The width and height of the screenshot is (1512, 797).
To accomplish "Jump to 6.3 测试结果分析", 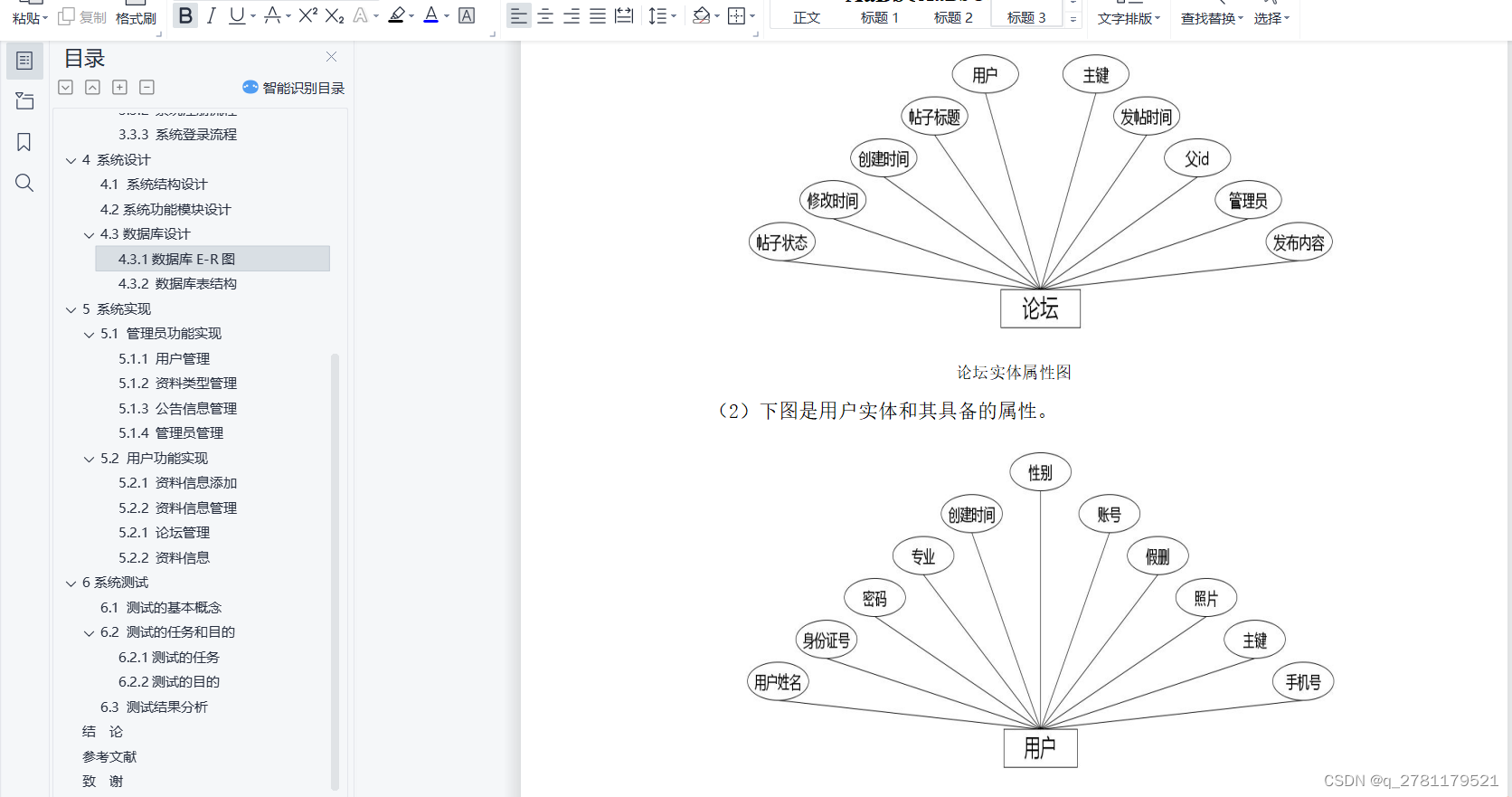I will (x=154, y=707).
